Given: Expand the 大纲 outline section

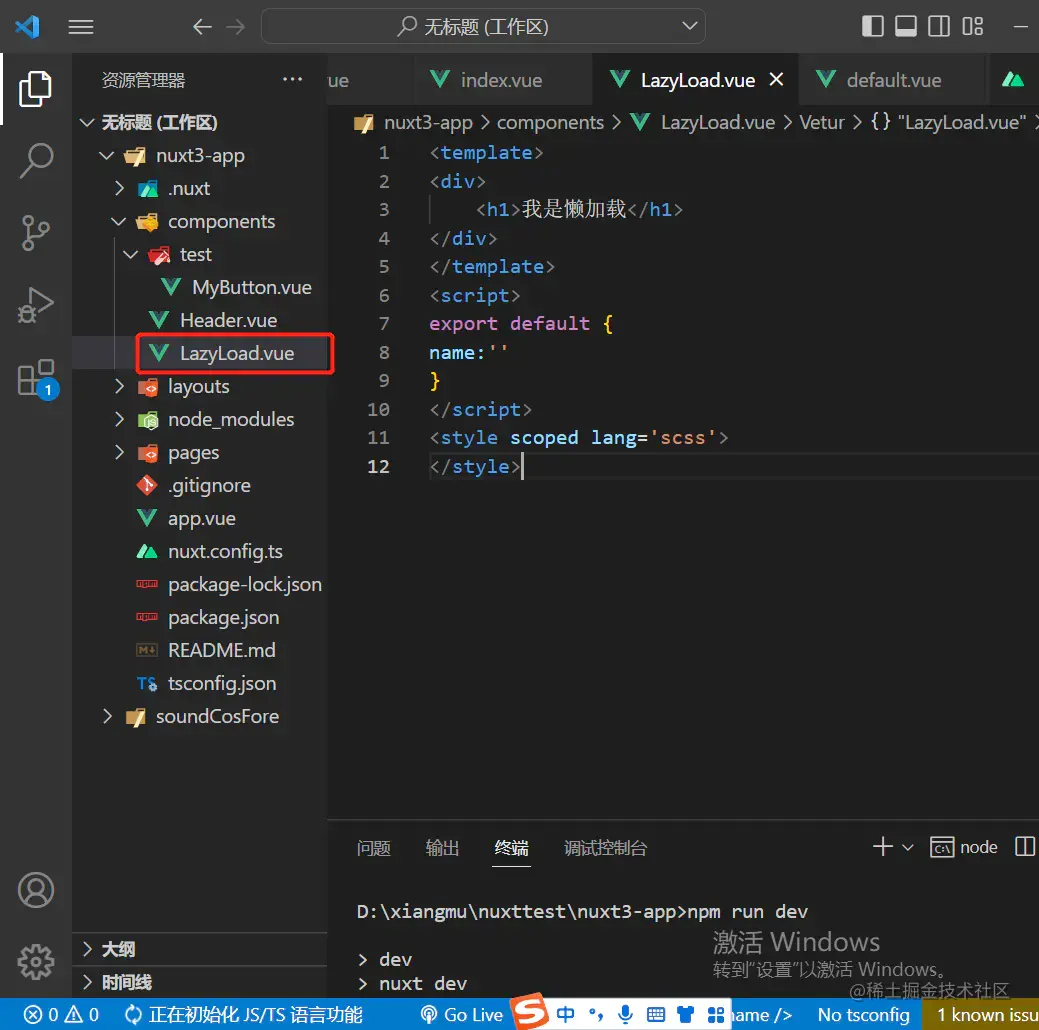Looking at the screenshot, I should [200, 949].
